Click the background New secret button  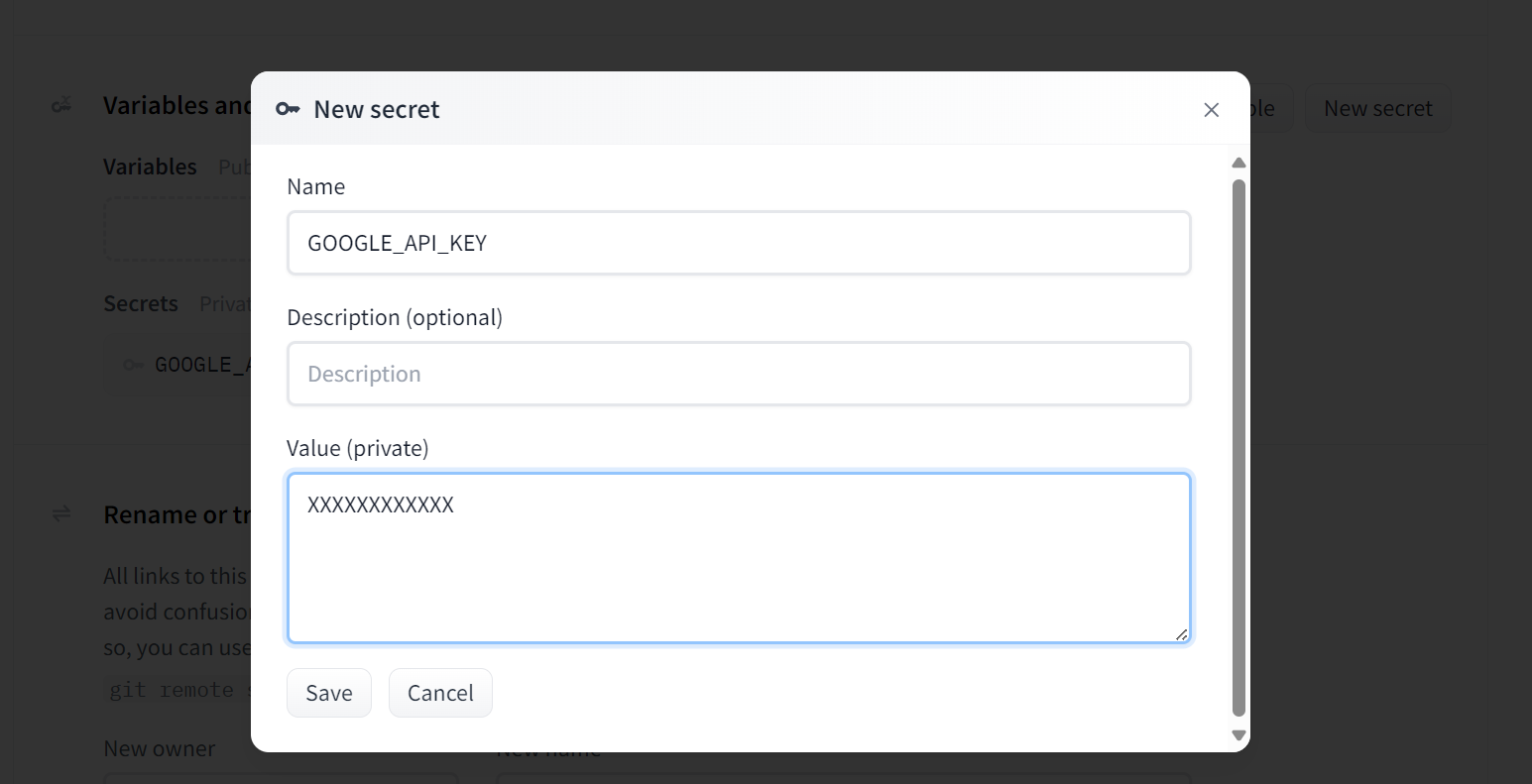point(1377,108)
